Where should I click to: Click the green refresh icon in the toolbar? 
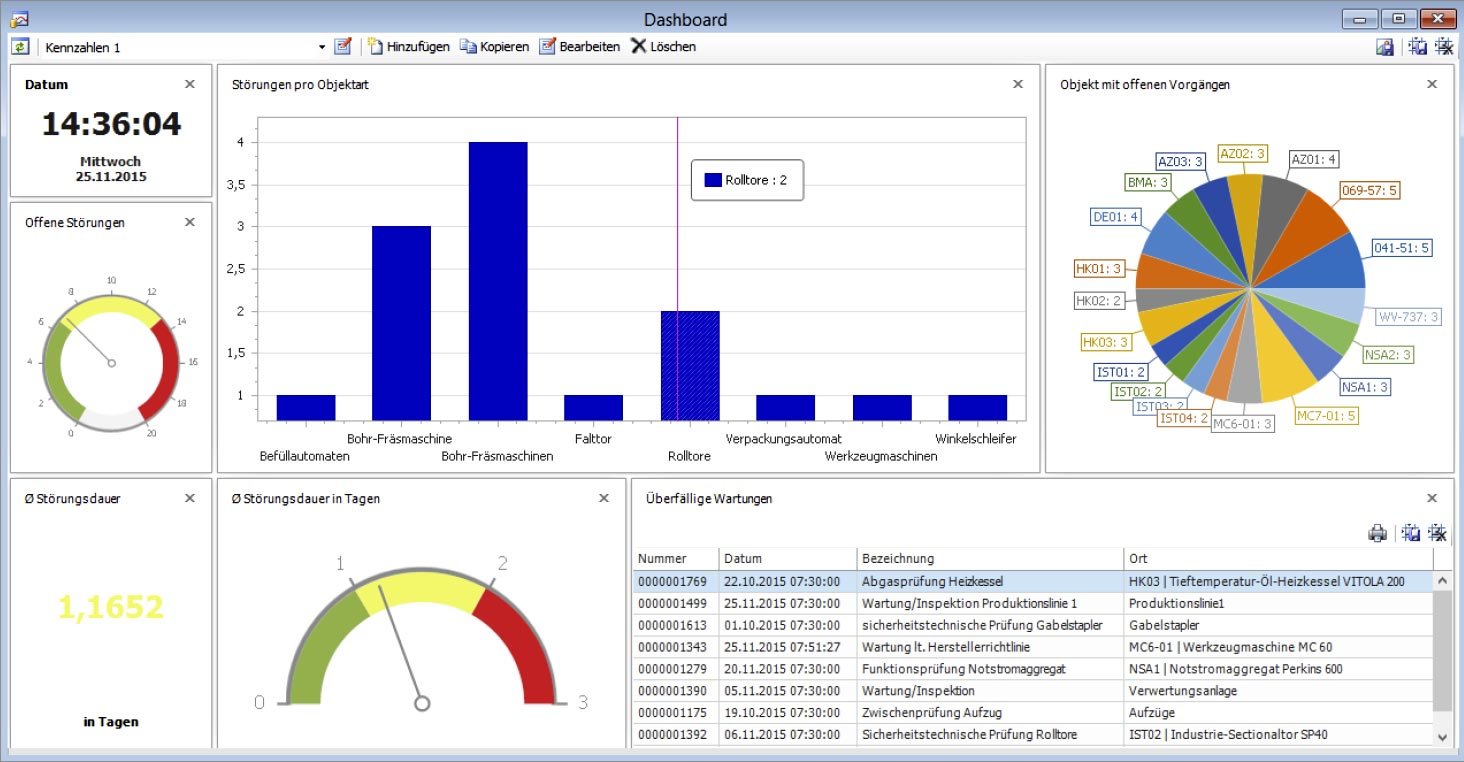[20, 46]
